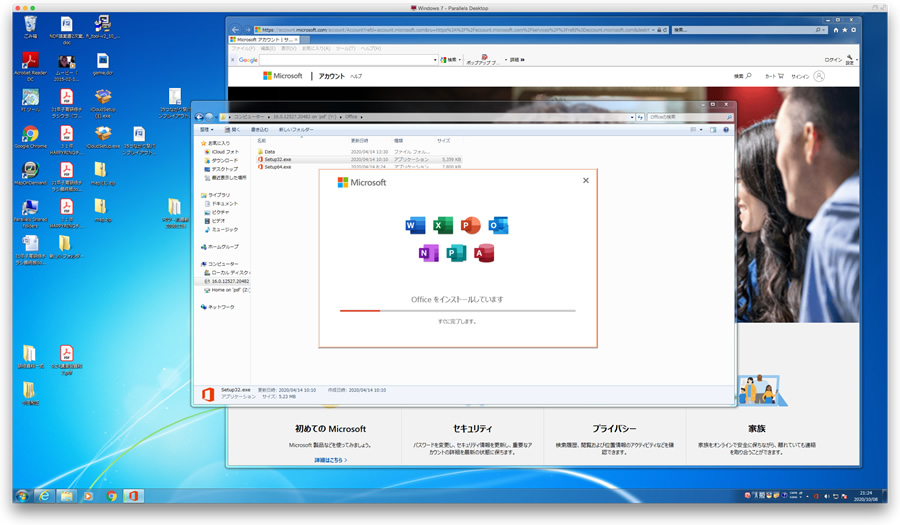Click the cart icon on Microsoft page
This screenshot has height=525, width=900.
[780, 76]
